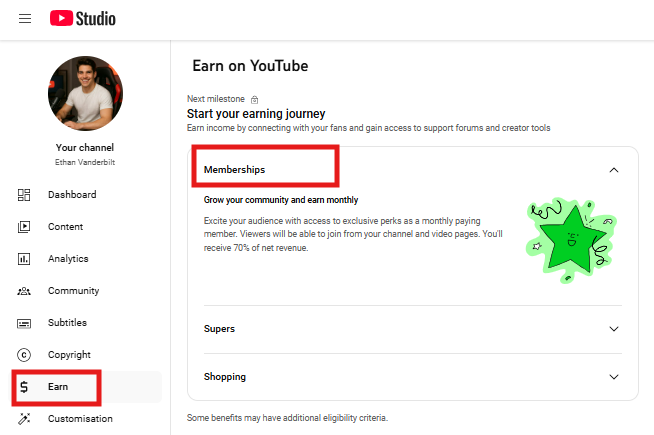Click the green star Memberships illustration
Screen dimensions: 654x435
[571, 240]
